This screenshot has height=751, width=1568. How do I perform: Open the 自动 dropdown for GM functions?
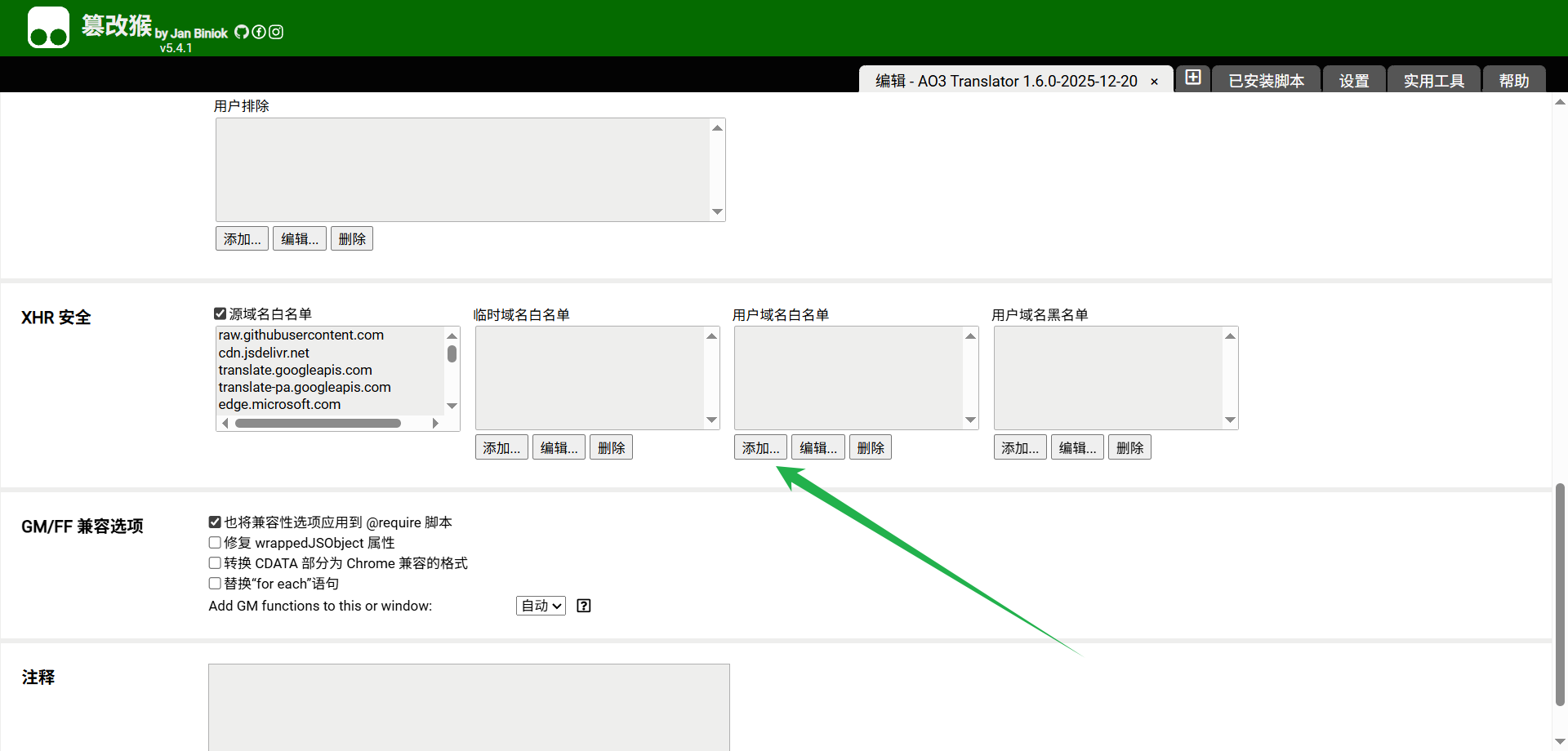541,606
